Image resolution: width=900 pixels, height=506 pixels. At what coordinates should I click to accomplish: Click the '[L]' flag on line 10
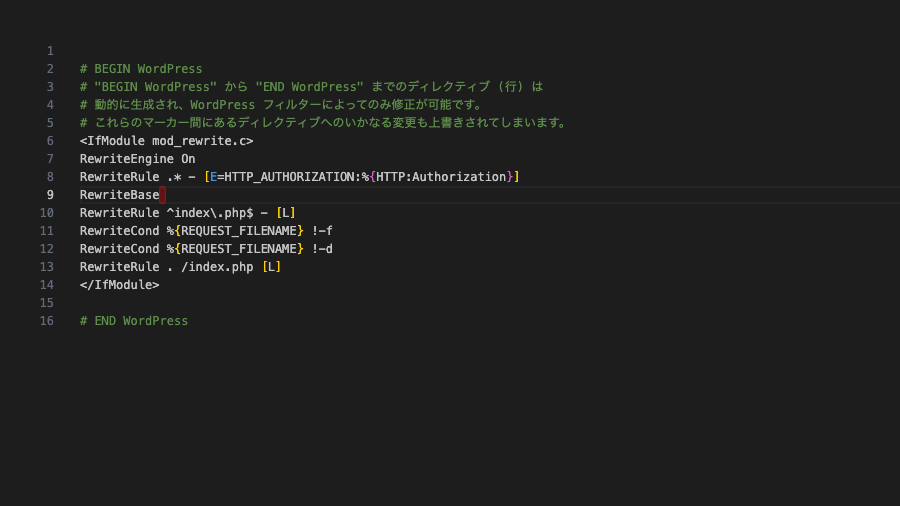(x=286, y=213)
